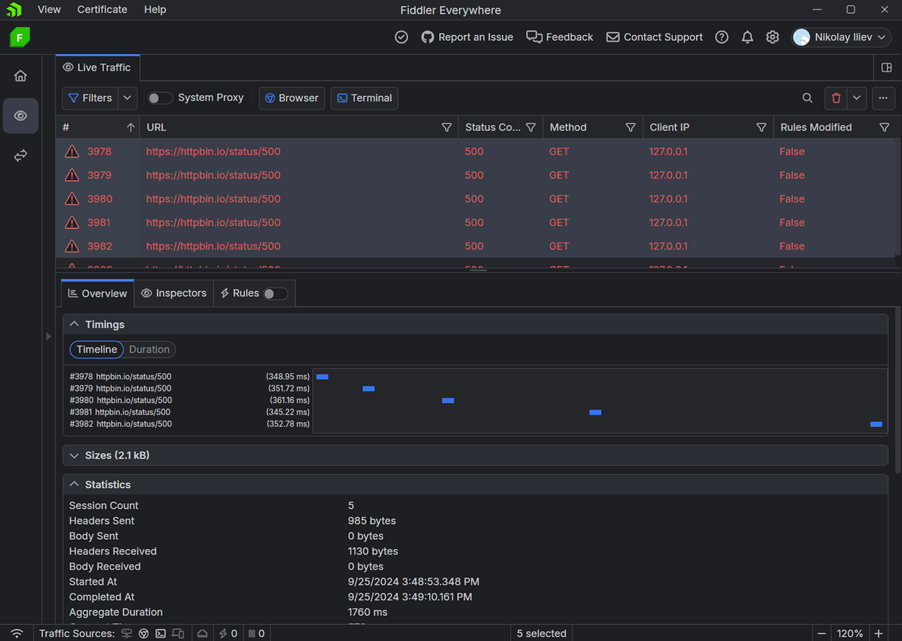The height and width of the screenshot is (641, 902).
Task: Click the Rules Modified column filter icon
Action: click(x=884, y=128)
